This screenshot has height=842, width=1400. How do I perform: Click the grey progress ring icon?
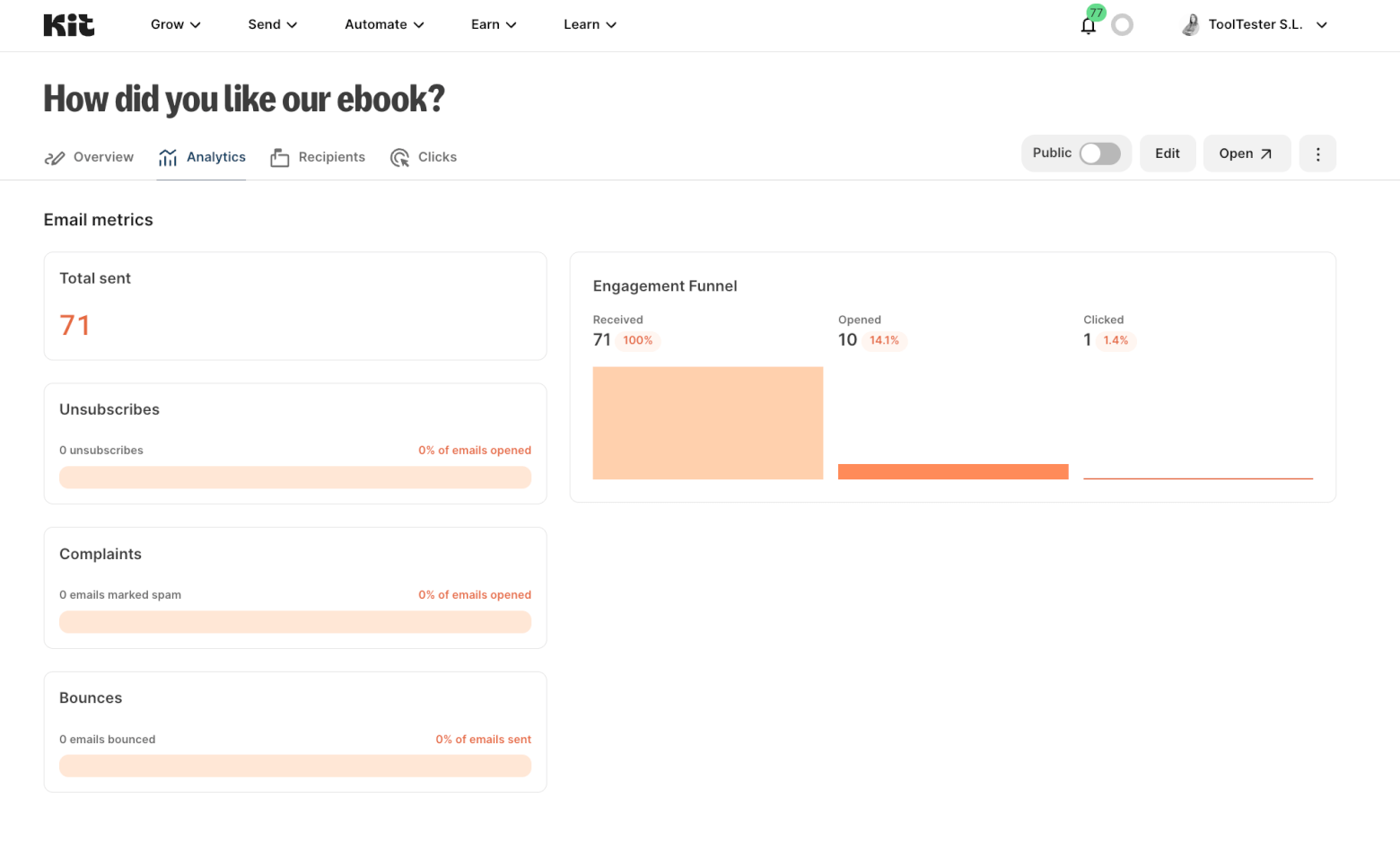click(x=1122, y=25)
